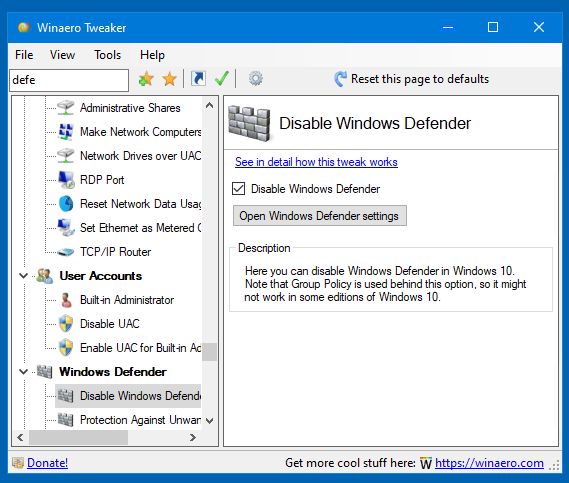Screen dimensions: 569x483
Task: Click the vertical scrollbar thumb in tree
Action: [x=209, y=352]
